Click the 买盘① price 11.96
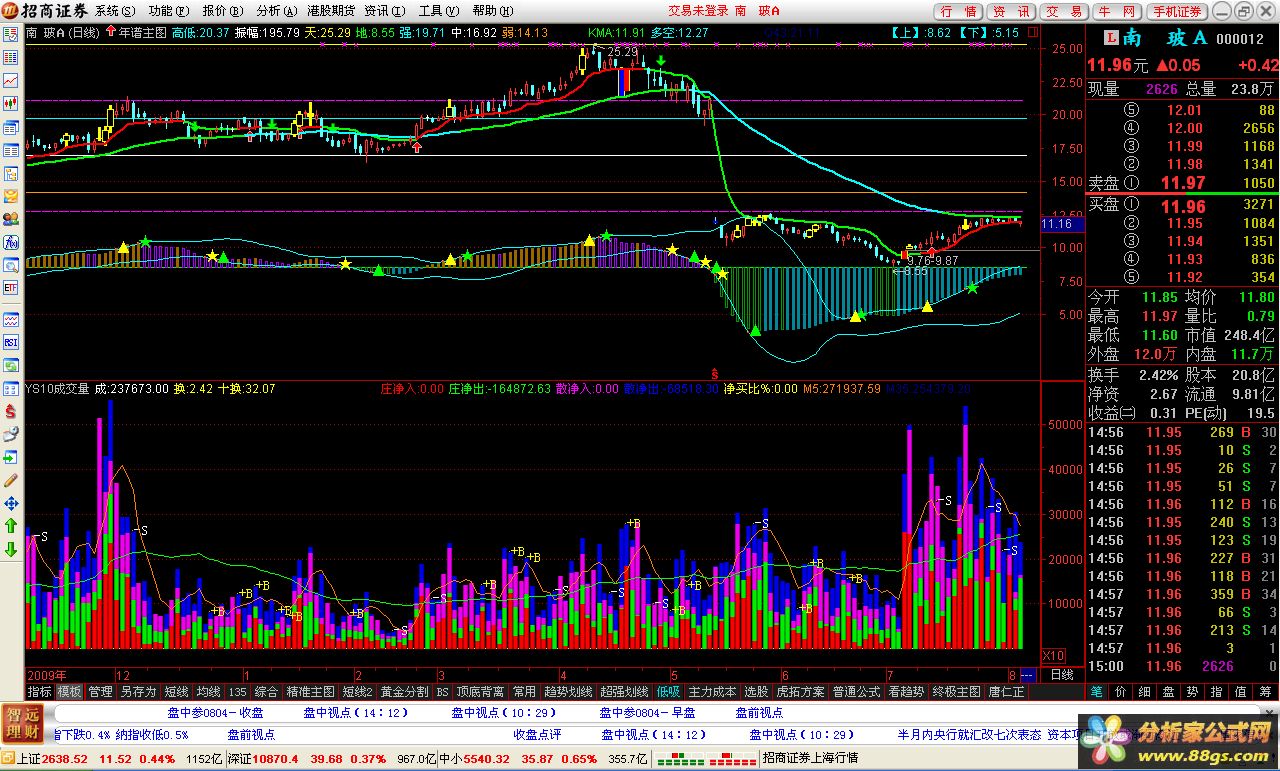Viewport: 1280px width, 771px height. [x=1183, y=206]
